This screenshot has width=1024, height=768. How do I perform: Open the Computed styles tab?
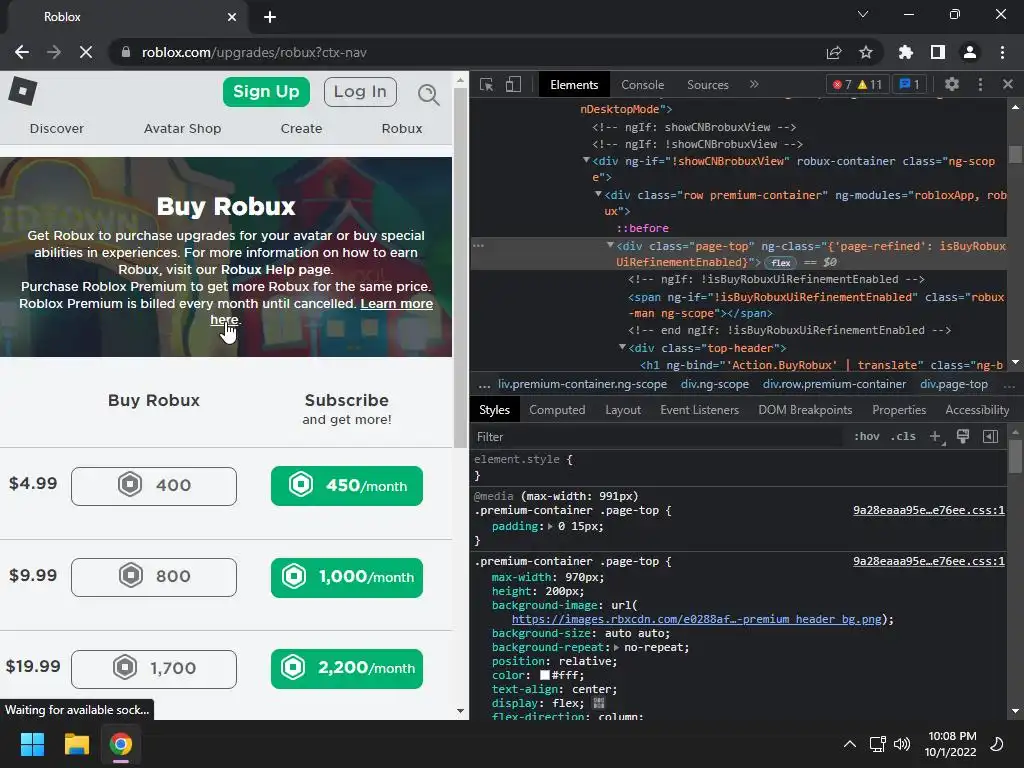click(556, 409)
